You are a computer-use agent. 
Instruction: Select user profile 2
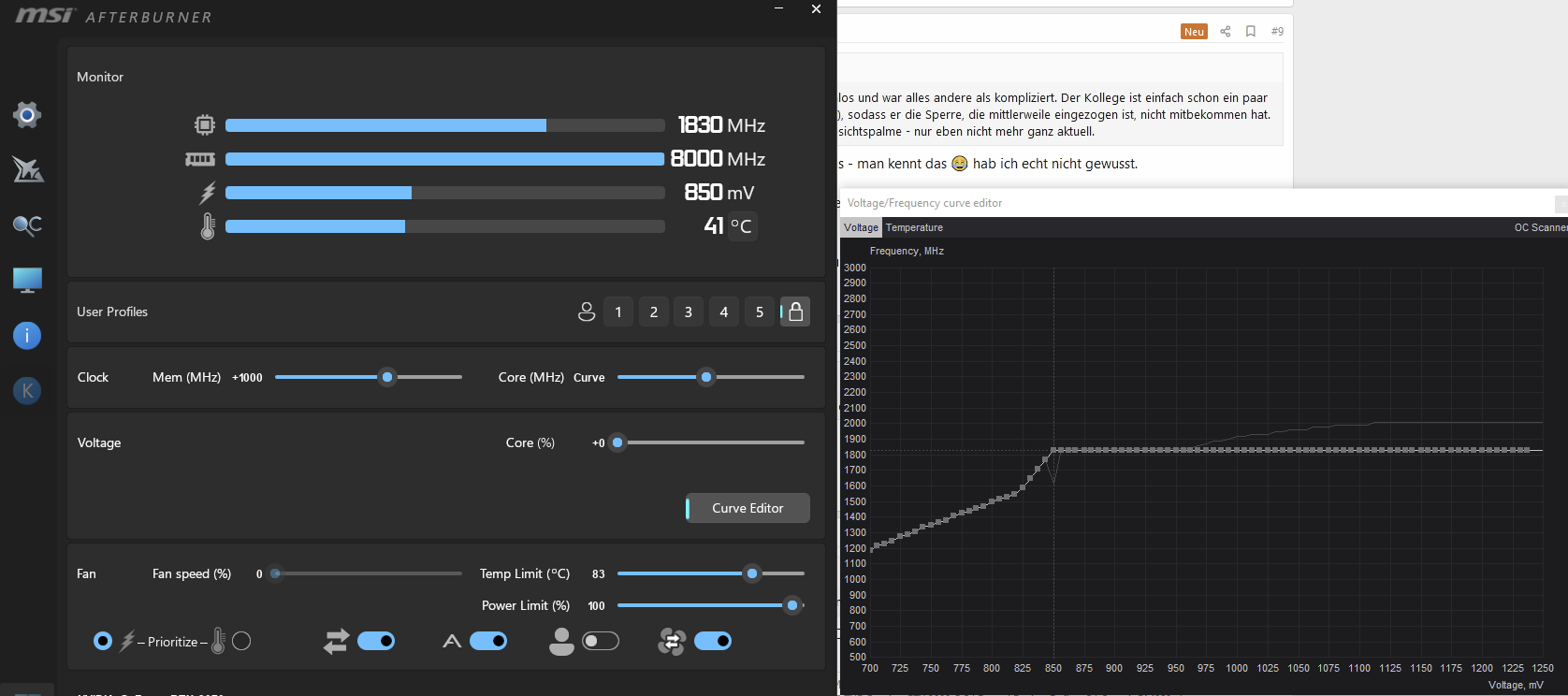point(654,312)
